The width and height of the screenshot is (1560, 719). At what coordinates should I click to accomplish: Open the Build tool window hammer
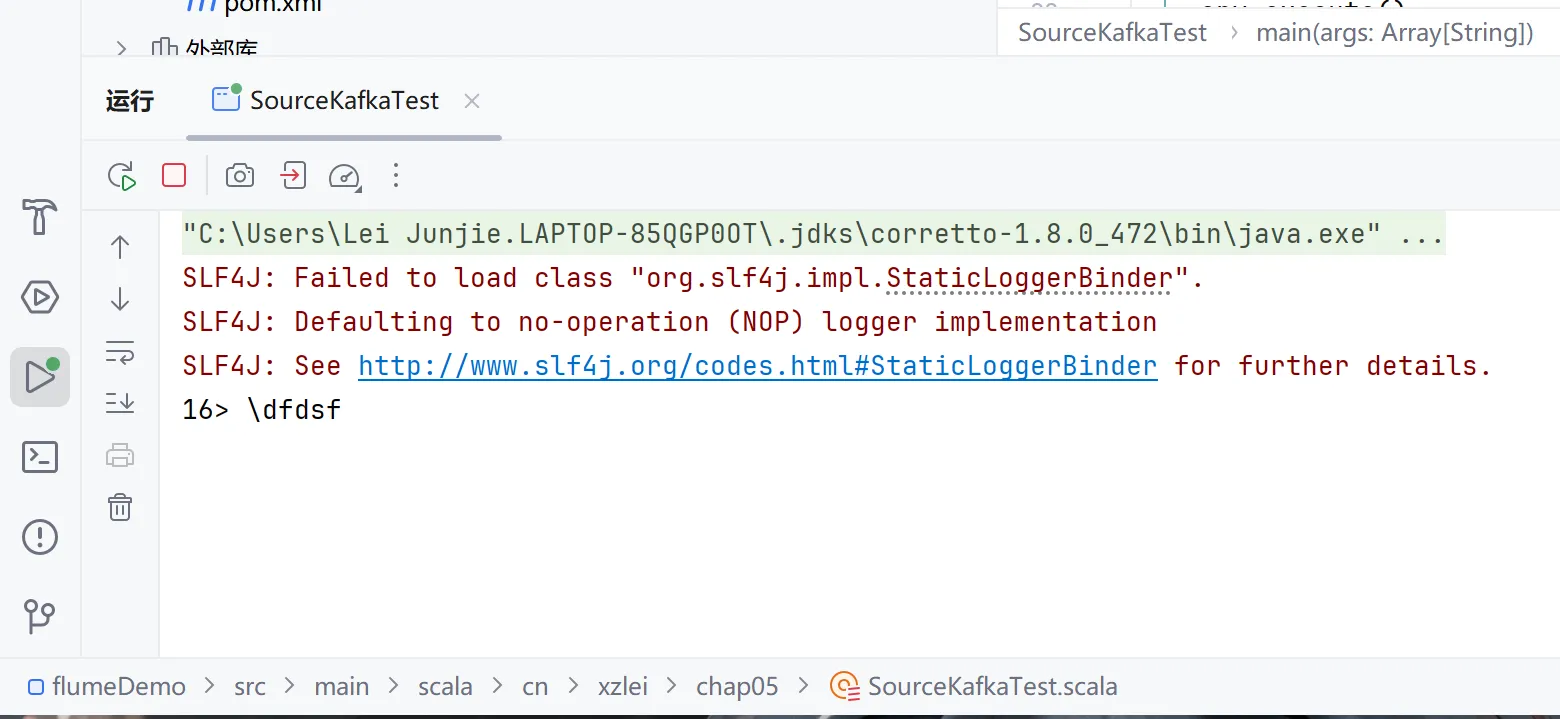(x=40, y=217)
